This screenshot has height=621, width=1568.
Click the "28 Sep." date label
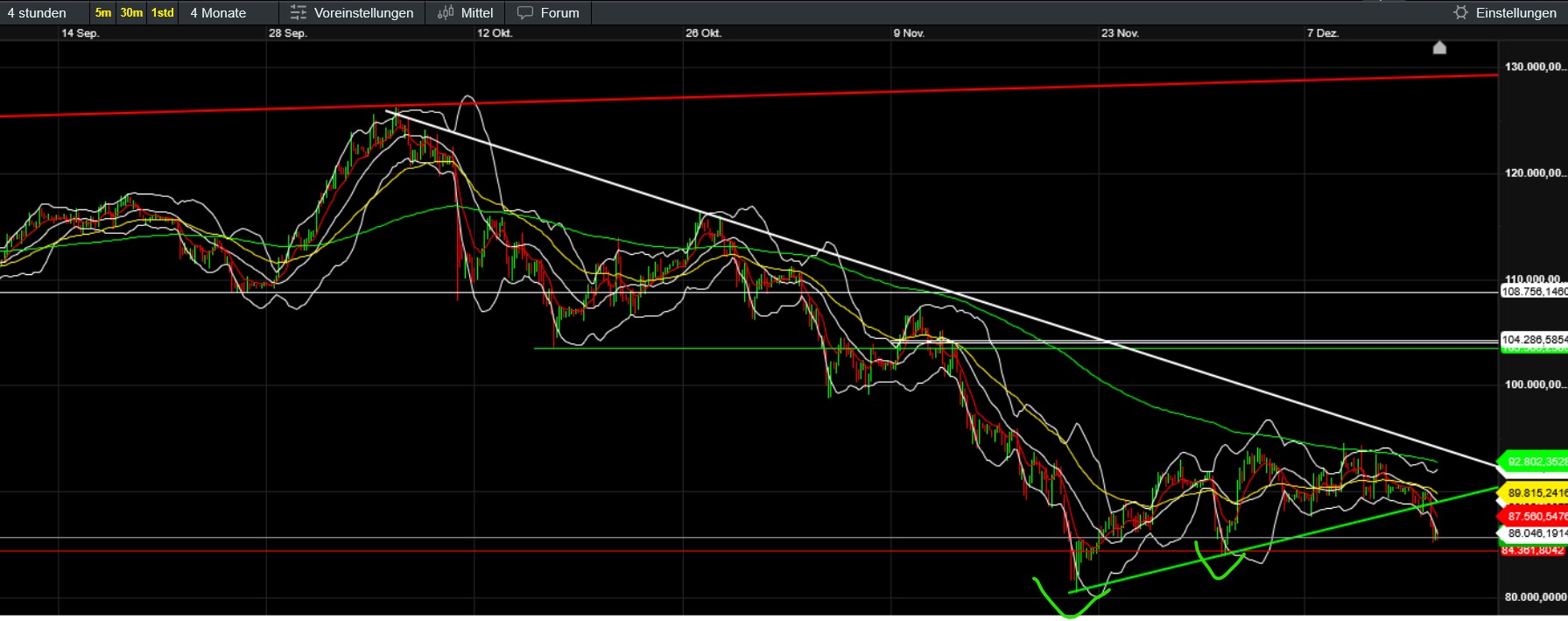coord(288,33)
